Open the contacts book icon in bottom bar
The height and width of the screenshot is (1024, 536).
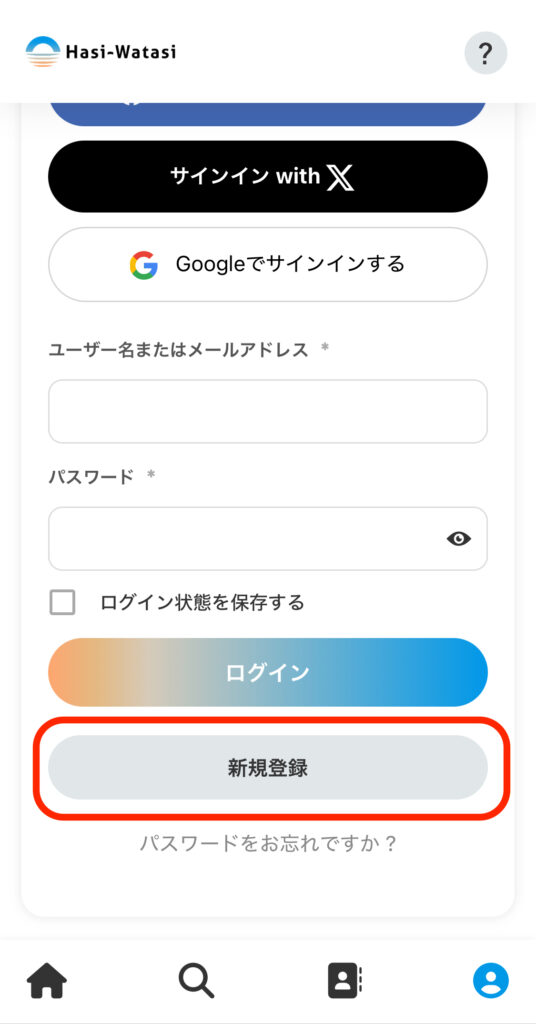(x=345, y=980)
